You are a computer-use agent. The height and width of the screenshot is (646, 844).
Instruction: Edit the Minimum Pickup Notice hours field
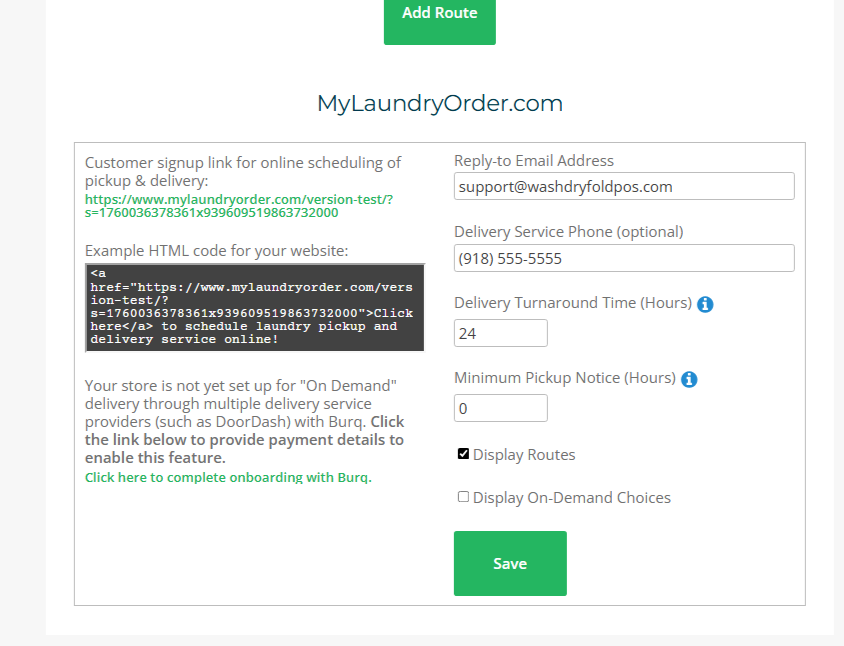pos(501,409)
